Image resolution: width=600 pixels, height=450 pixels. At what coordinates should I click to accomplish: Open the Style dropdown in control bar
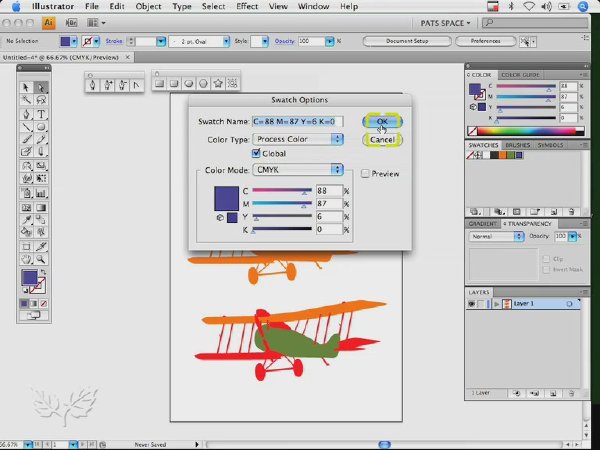(265, 41)
